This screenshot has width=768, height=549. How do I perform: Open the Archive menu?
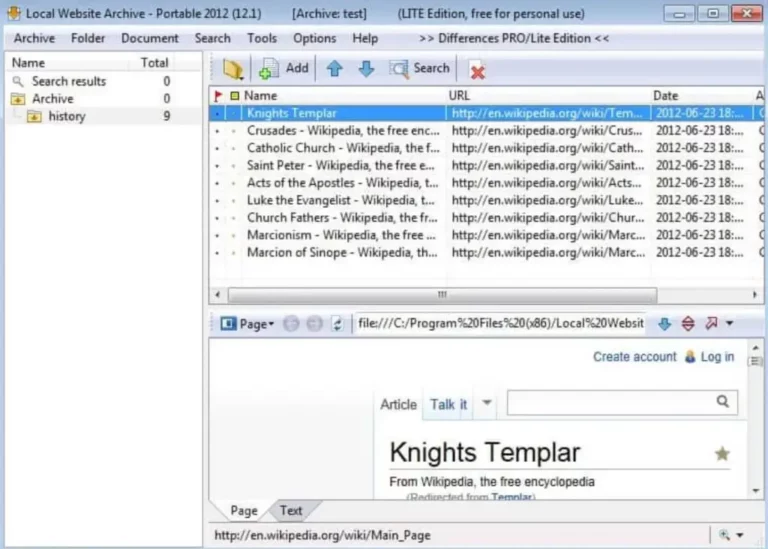tap(34, 38)
